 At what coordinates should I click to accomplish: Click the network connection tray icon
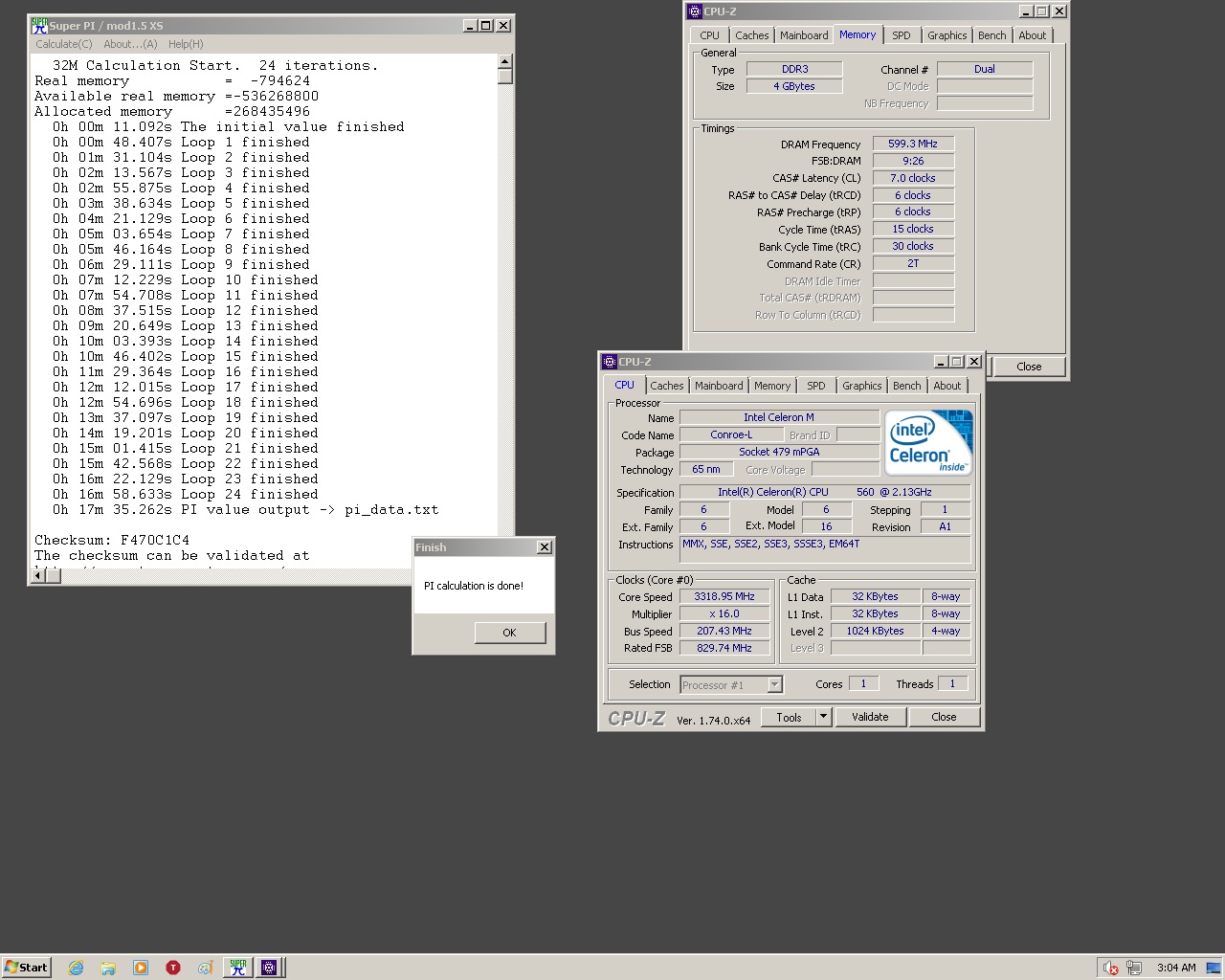coord(1134,968)
